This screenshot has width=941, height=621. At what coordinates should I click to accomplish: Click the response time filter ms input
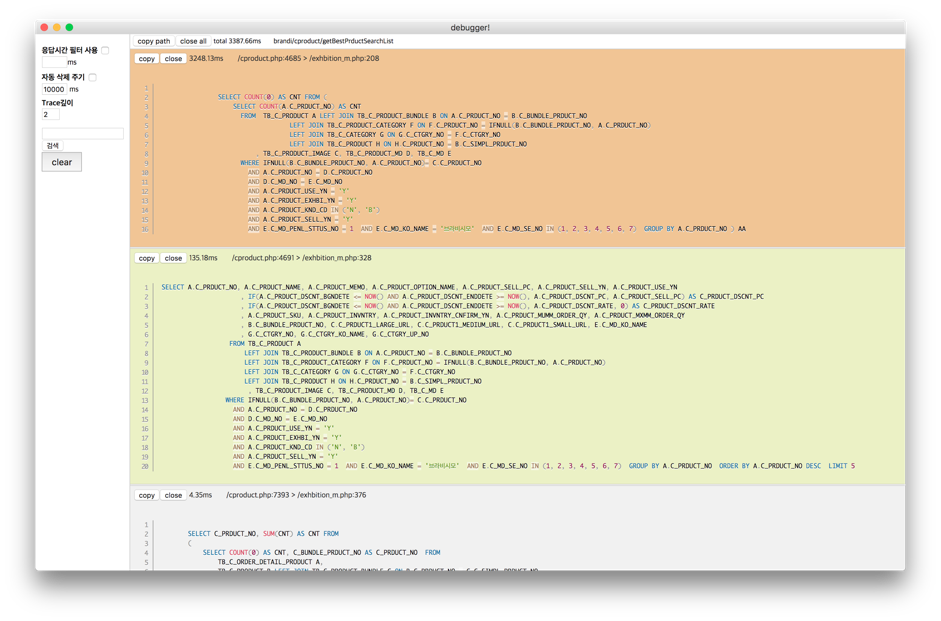coord(54,62)
